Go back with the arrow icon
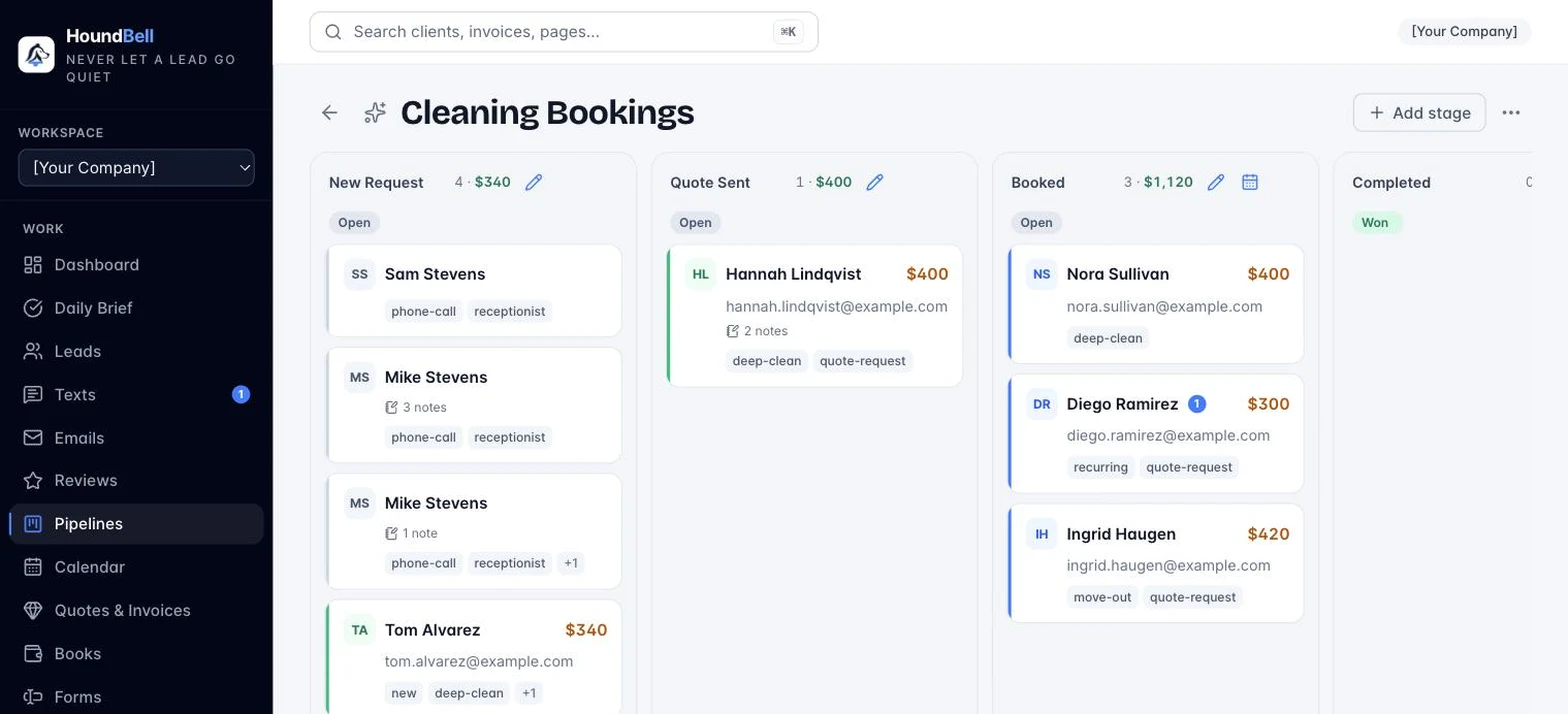 [x=330, y=113]
